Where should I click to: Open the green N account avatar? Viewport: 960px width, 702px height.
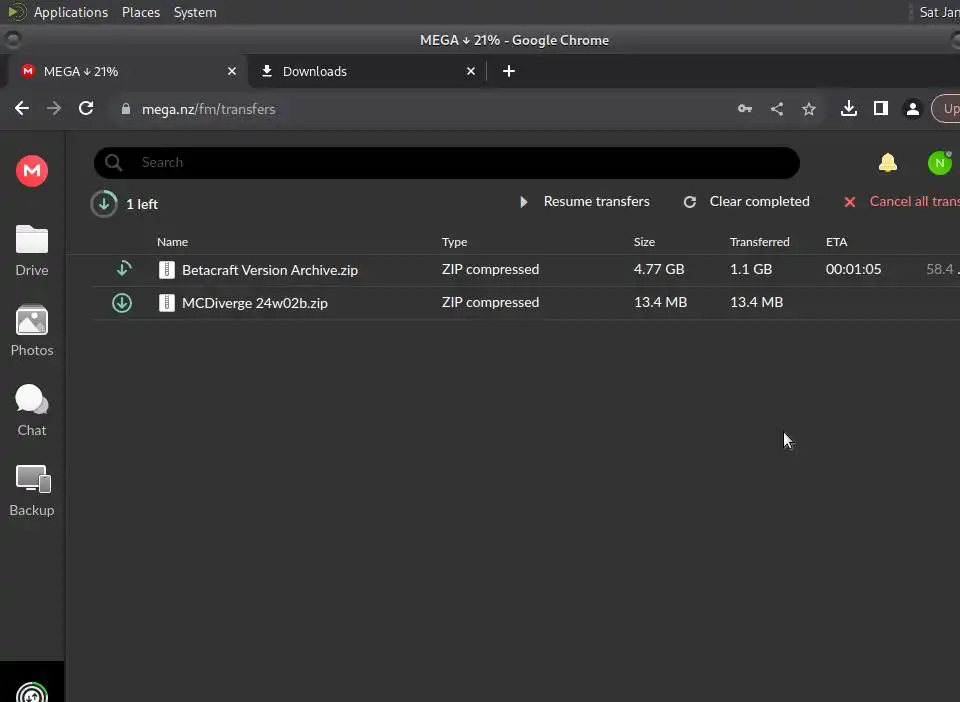pyautogui.click(x=940, y=163)
